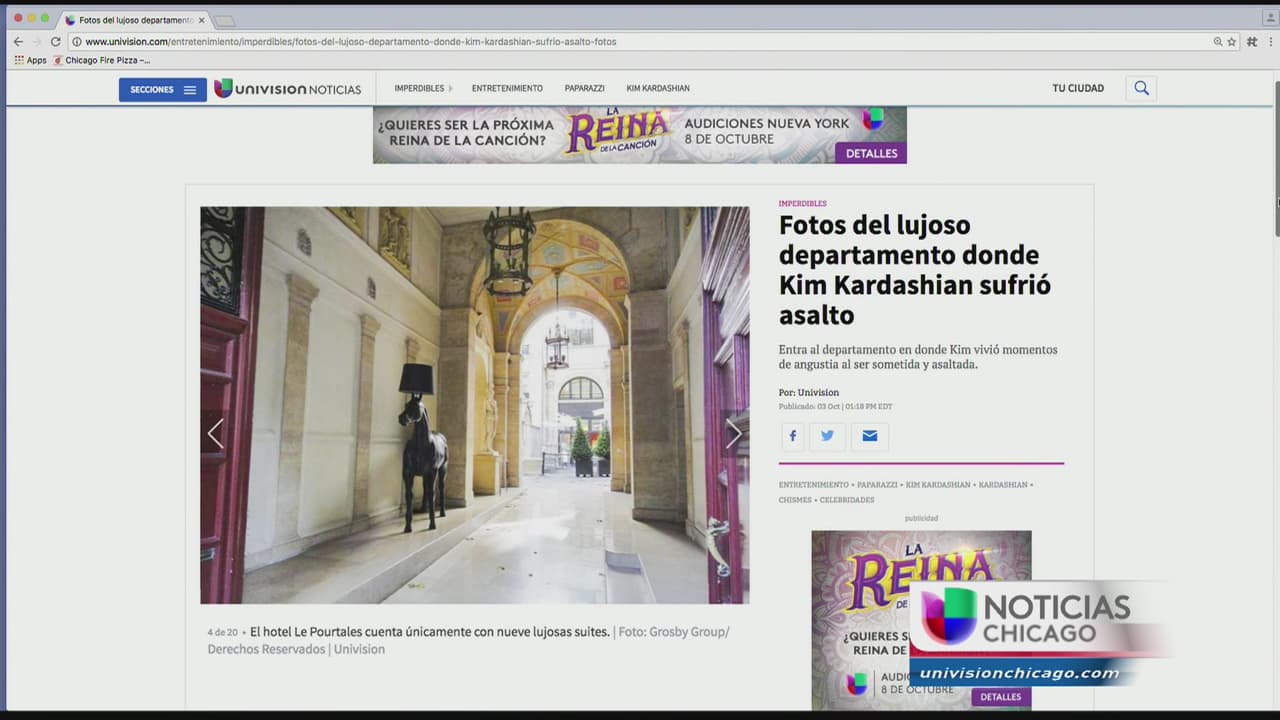Click Detalles on the top Reina banner
1280x720 pixels.
click(871, 153)
